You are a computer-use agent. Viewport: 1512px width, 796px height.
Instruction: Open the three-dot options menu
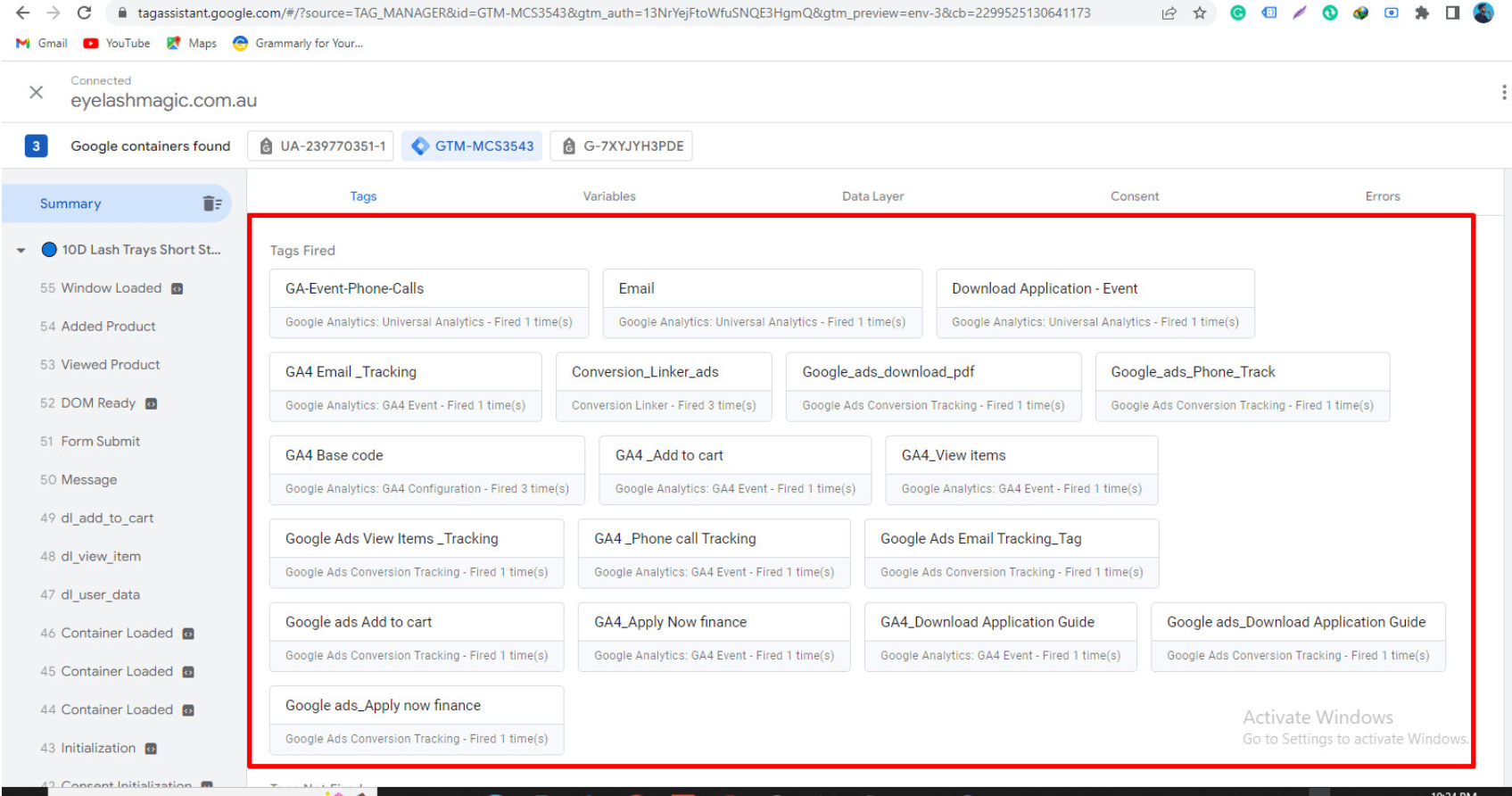(x=1503, y=92)
